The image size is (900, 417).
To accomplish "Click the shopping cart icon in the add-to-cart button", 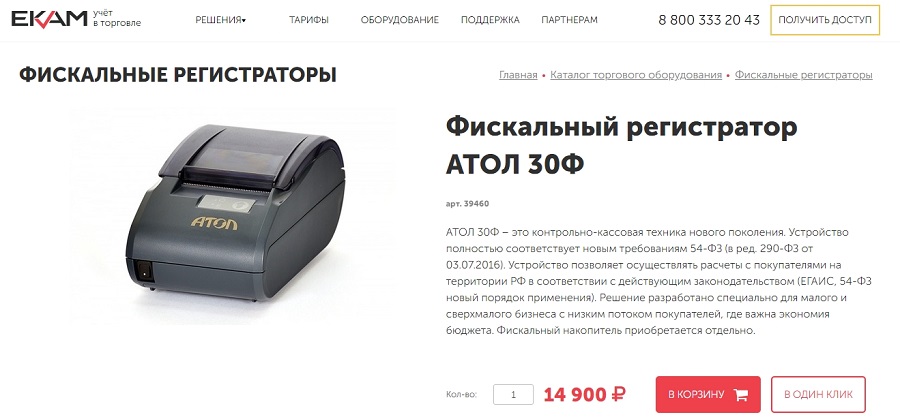I will (741, 395).
